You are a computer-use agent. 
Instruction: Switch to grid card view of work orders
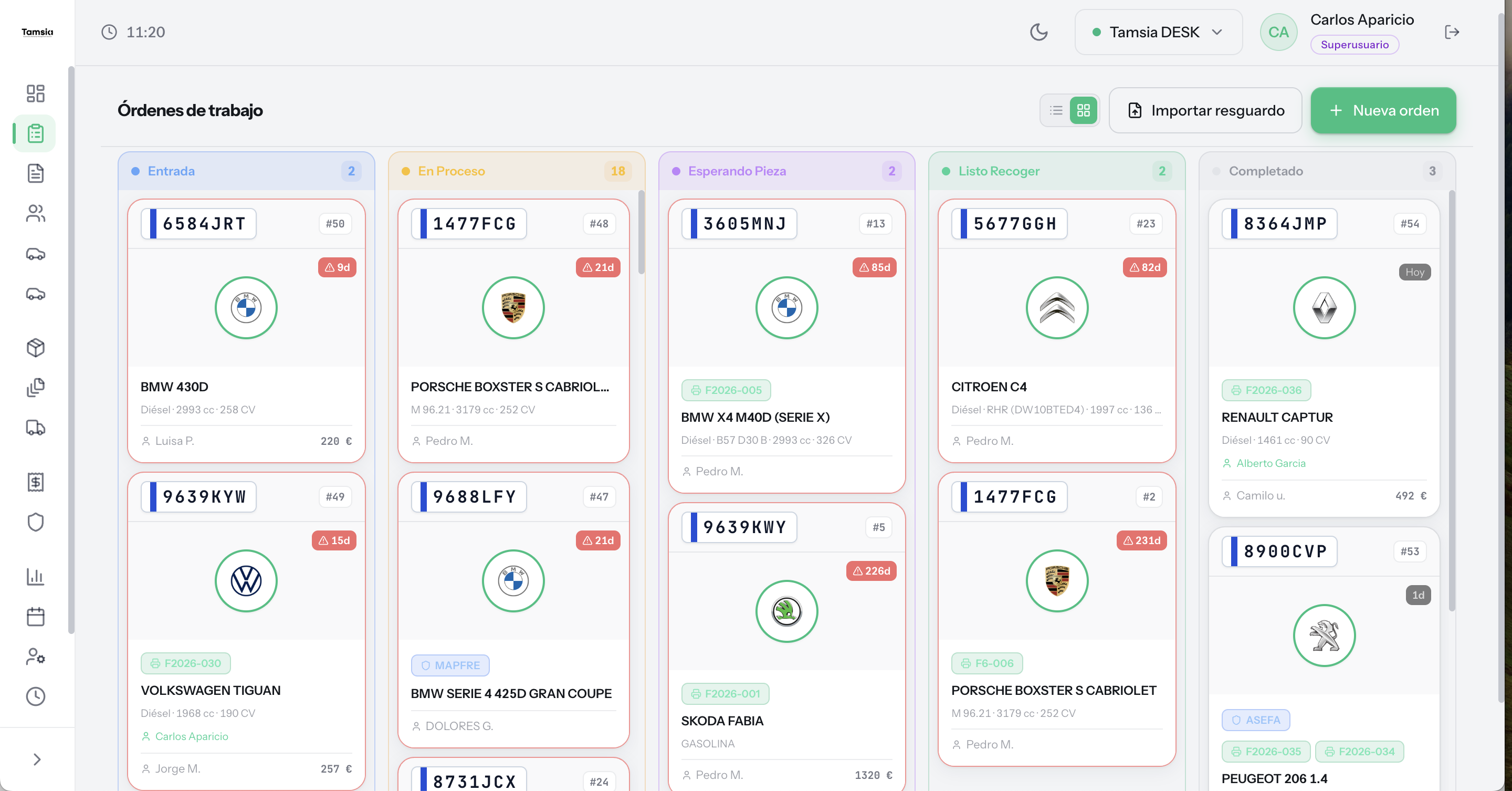(1084, 110)
